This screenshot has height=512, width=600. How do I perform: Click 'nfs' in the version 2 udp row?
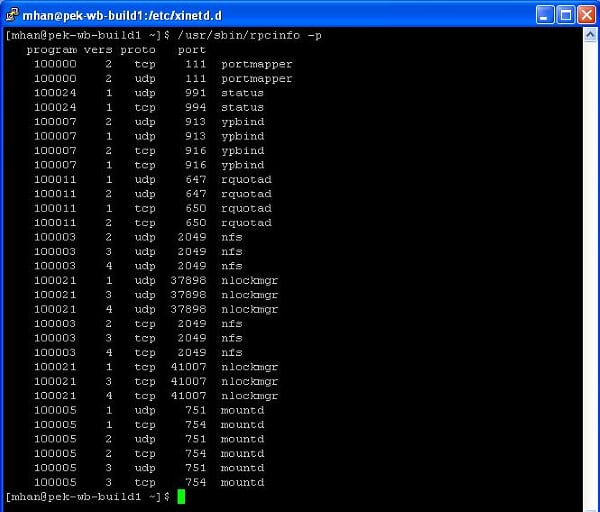(x=232, y=237)
